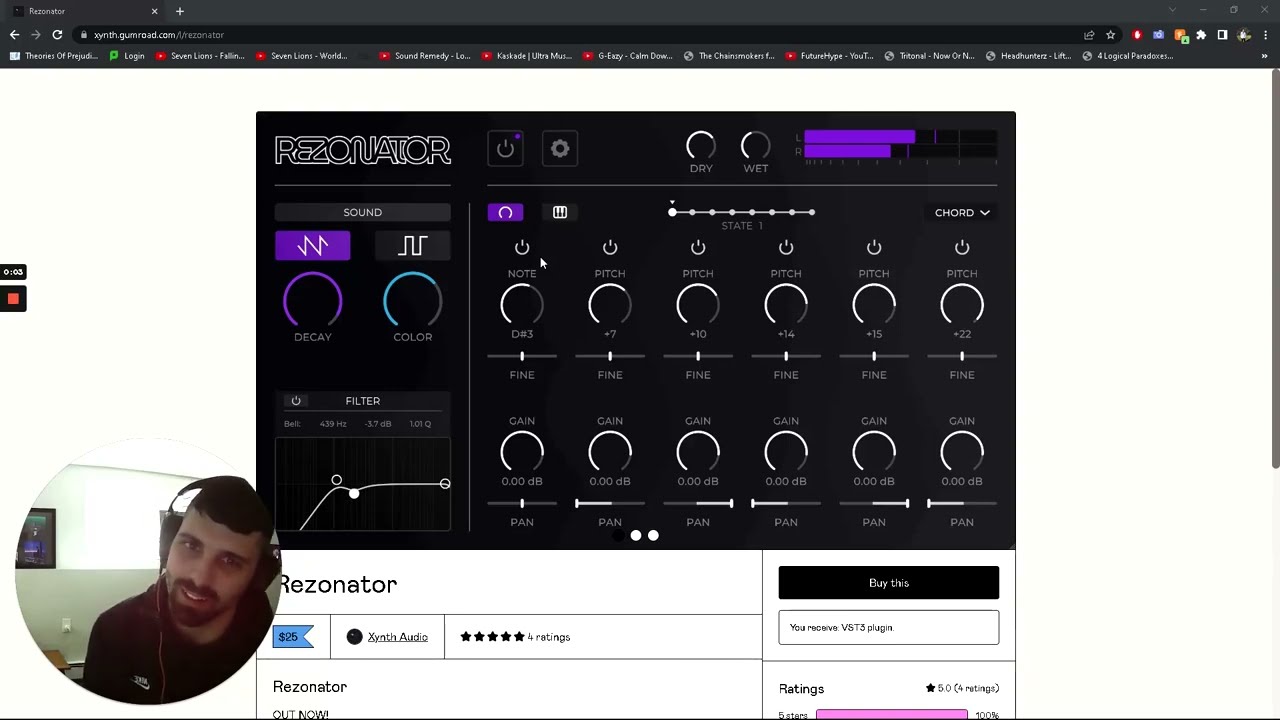
Task: Click the Rezonator logo in plugin
Action: [363, 151]
